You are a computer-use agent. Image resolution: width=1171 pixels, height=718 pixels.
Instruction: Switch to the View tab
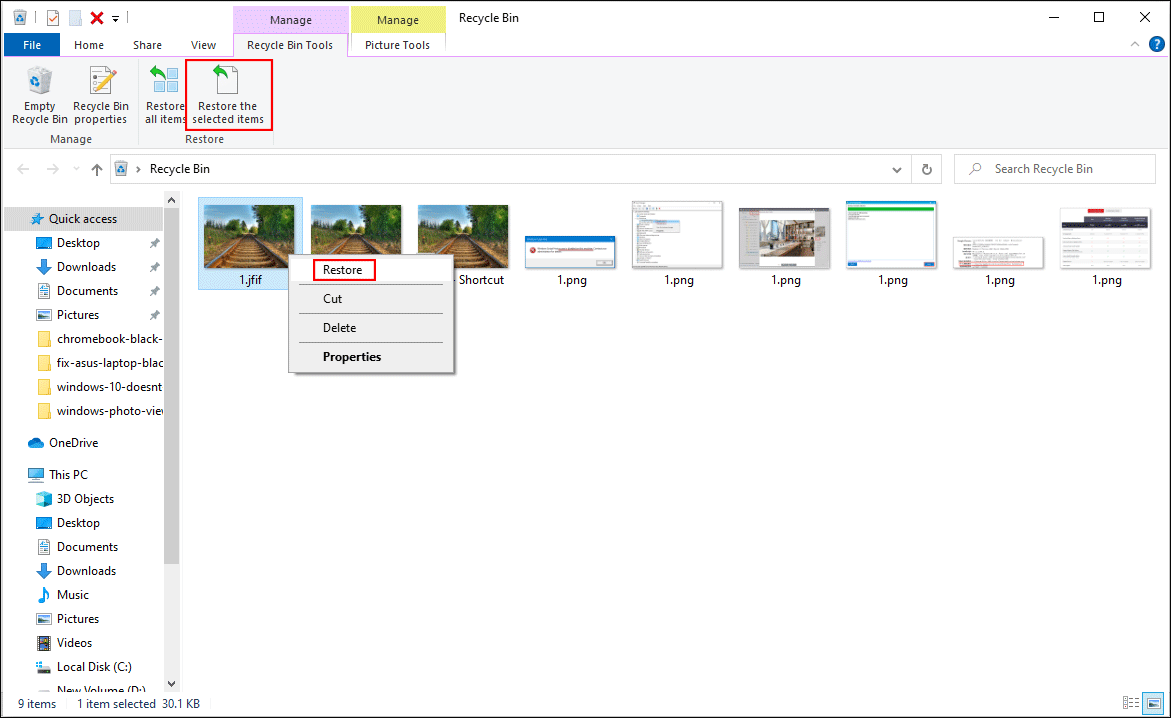(x=203, y=45)
